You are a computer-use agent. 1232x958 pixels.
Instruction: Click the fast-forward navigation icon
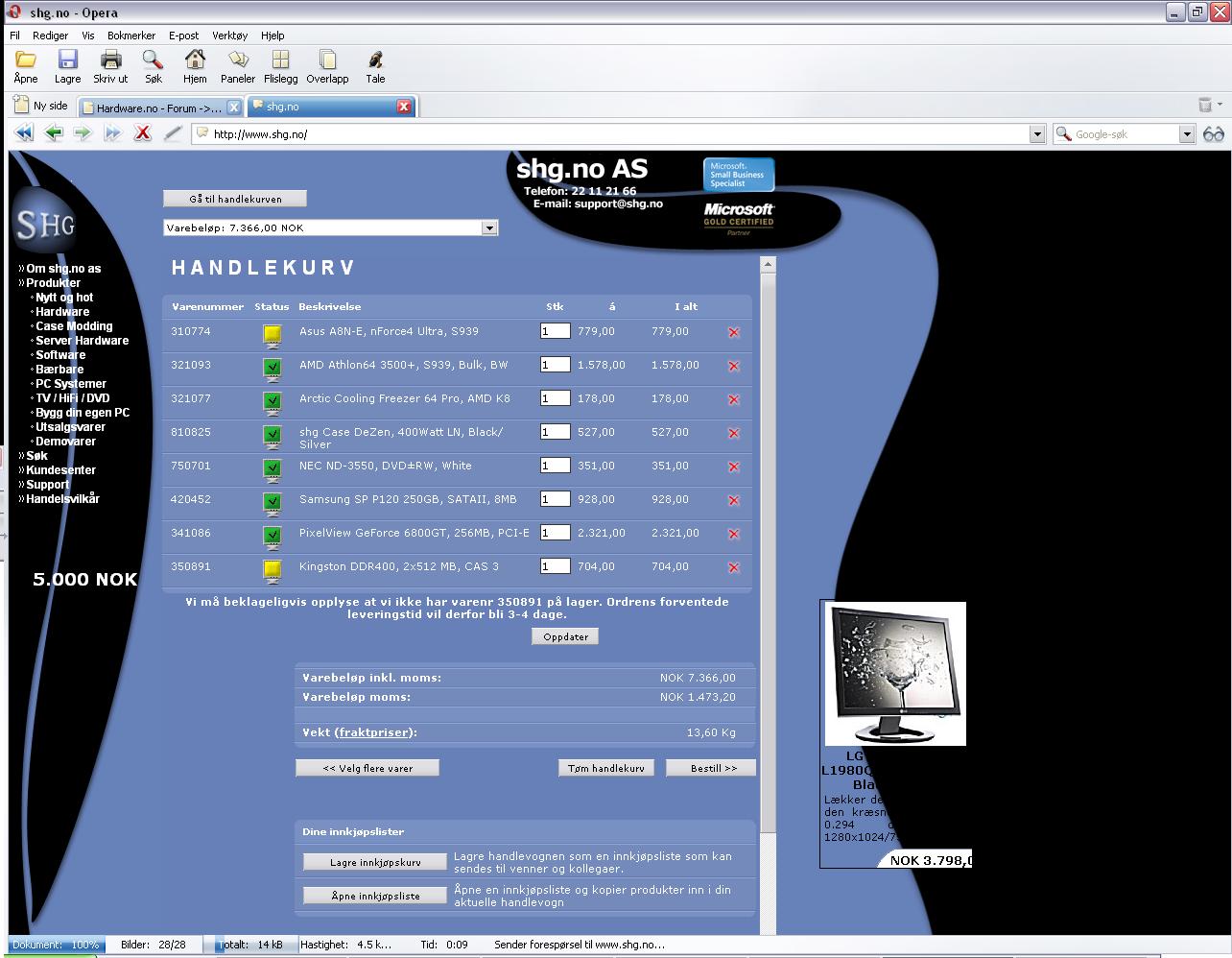click(x=113, y=133)
